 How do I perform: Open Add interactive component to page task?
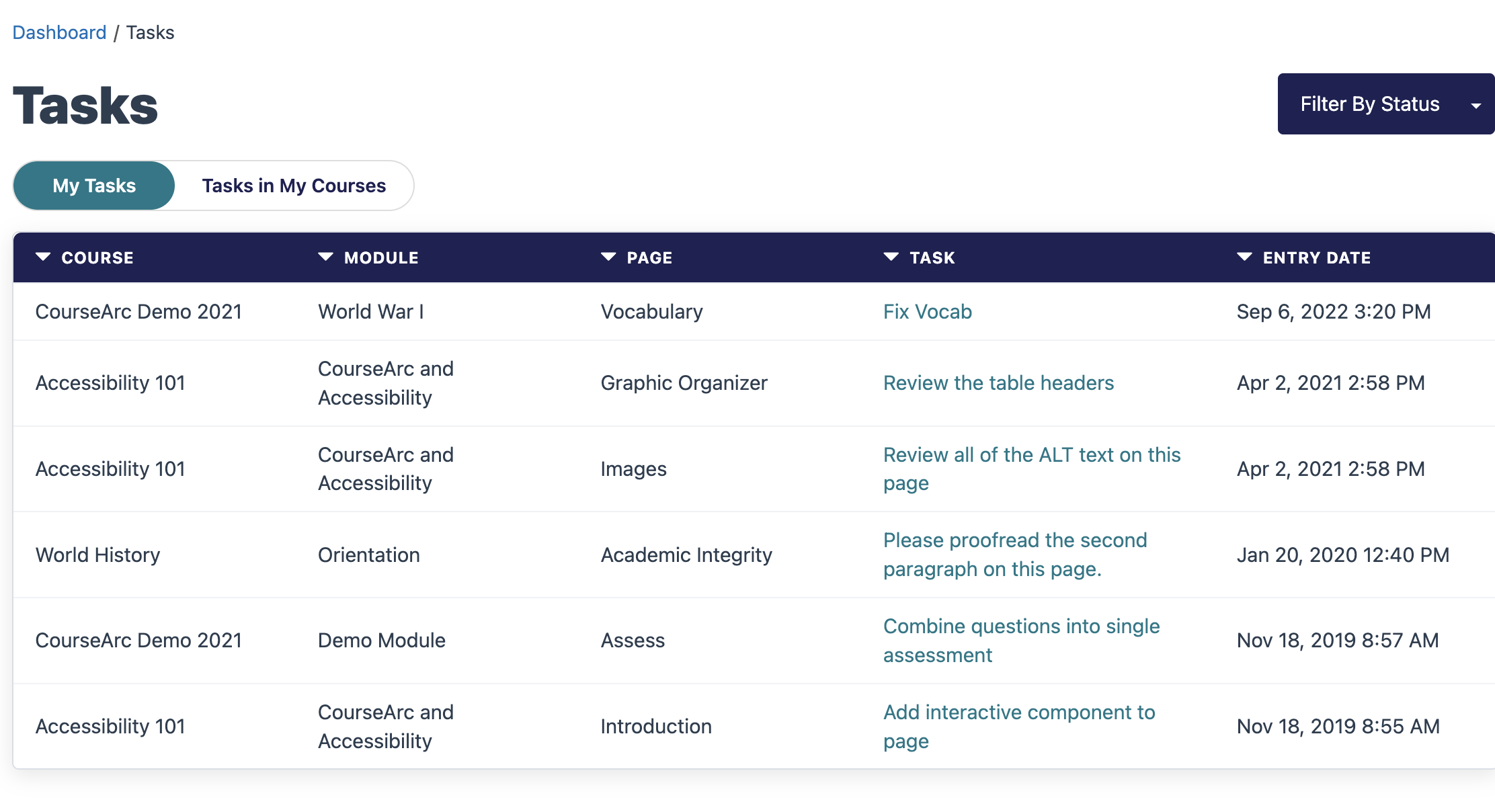pyautogui.click(x=1019, y=726)
